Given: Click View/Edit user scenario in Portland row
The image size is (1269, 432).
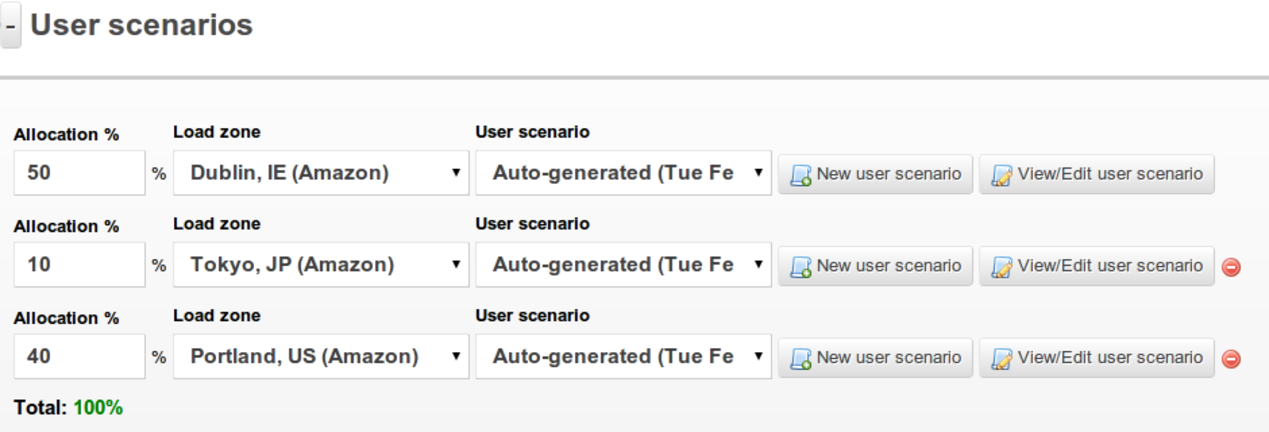Looking at the screenshot, I should [1096, 358].
